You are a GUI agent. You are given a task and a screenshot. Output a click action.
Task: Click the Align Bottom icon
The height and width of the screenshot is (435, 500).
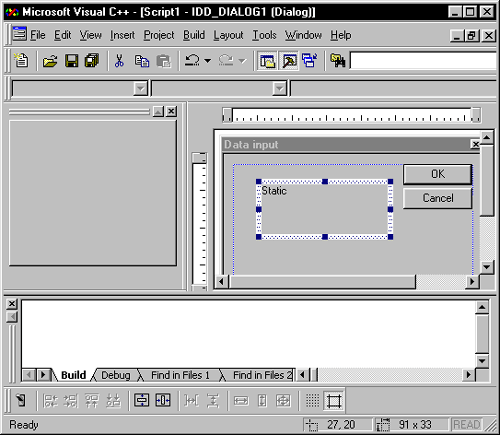coord(113,401)
